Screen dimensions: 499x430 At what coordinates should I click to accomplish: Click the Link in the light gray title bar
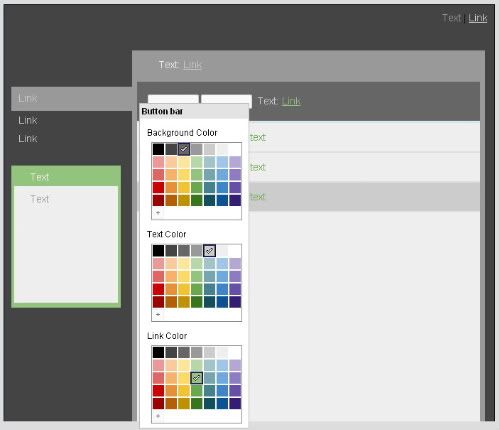(192, 65)
